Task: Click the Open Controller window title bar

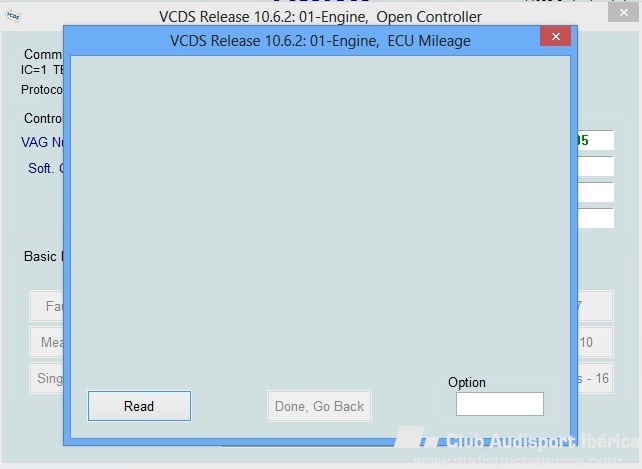Action: pyautogui.click(x=320, y=16)
